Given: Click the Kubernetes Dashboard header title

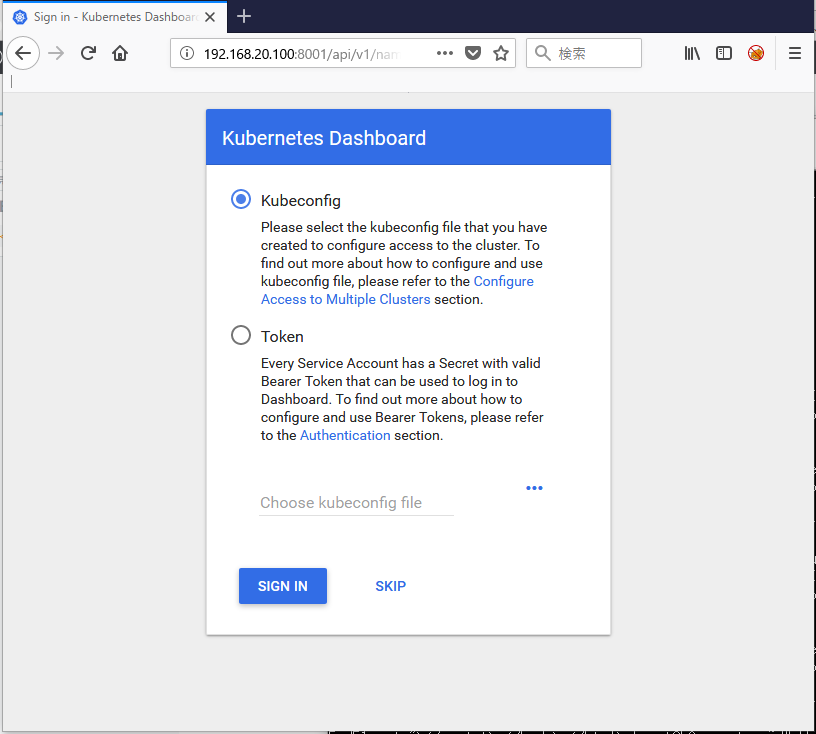Looking at the screenshot, I should [324, 138].
